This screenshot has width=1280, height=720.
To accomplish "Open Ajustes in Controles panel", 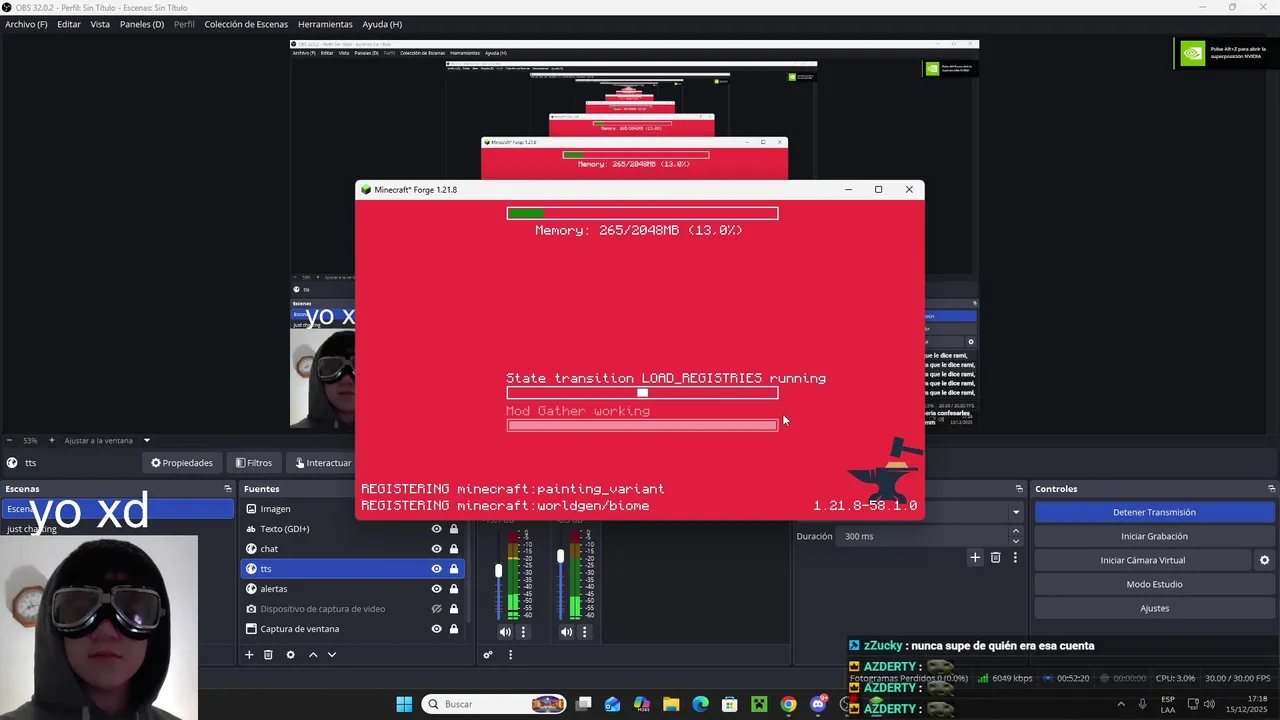I will tap(1154, 608).
